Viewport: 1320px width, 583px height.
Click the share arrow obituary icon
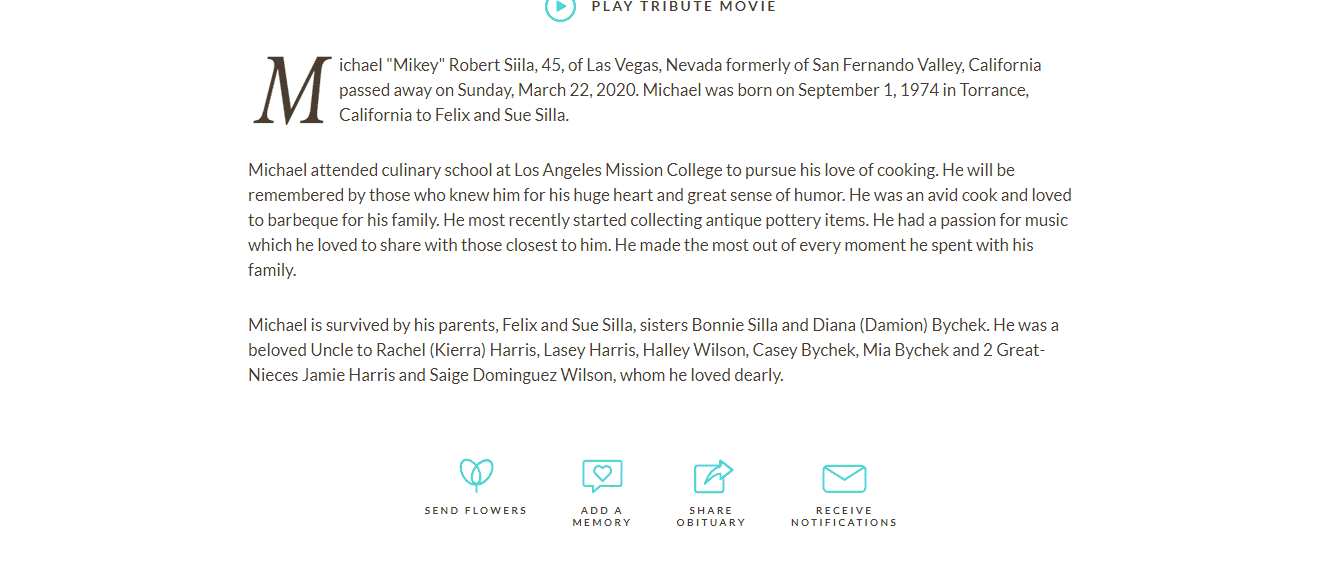click(713, 476)
